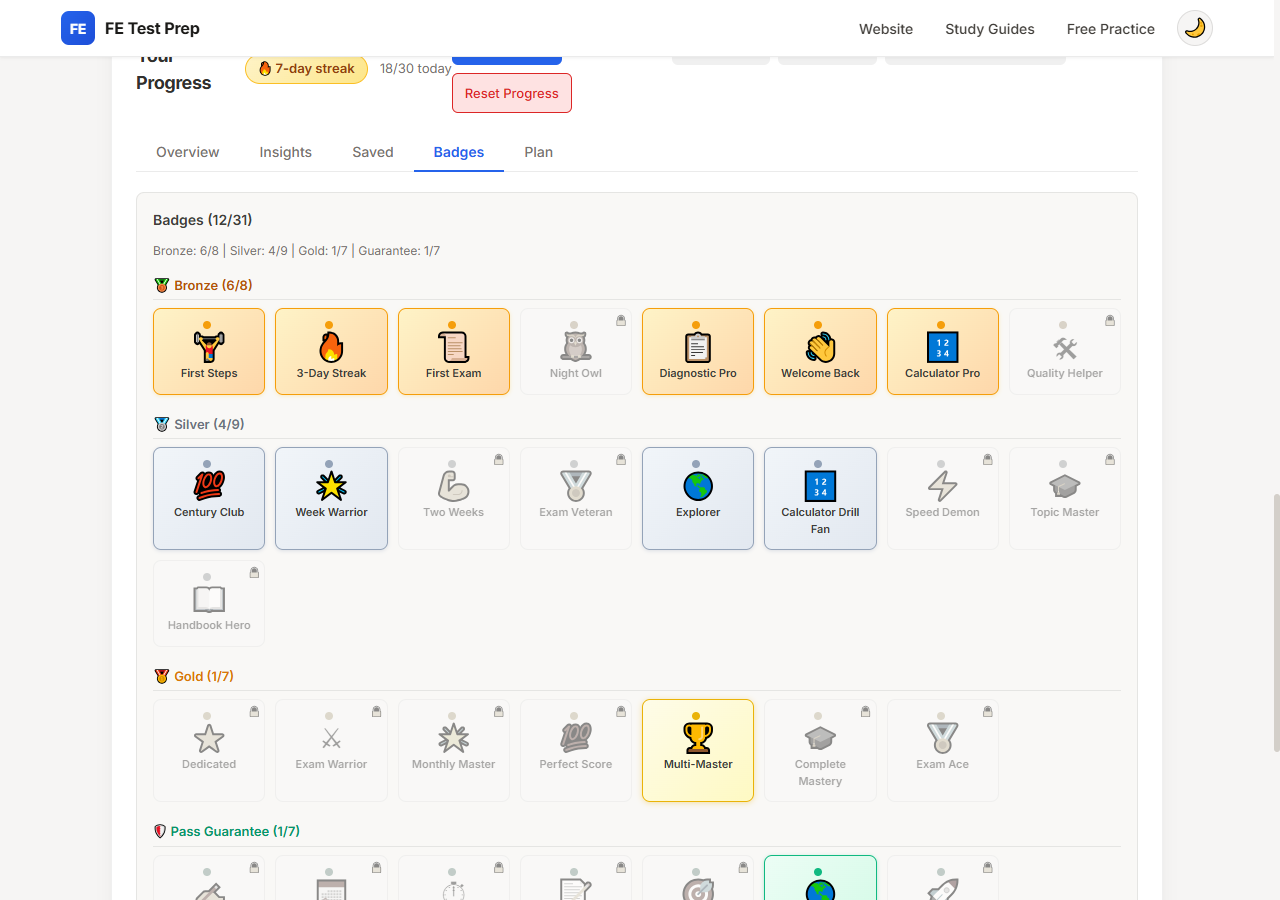Viewport: 1280px width, 900px height.
Task: Click the FE logo icon in header
Action: point(78,28)
